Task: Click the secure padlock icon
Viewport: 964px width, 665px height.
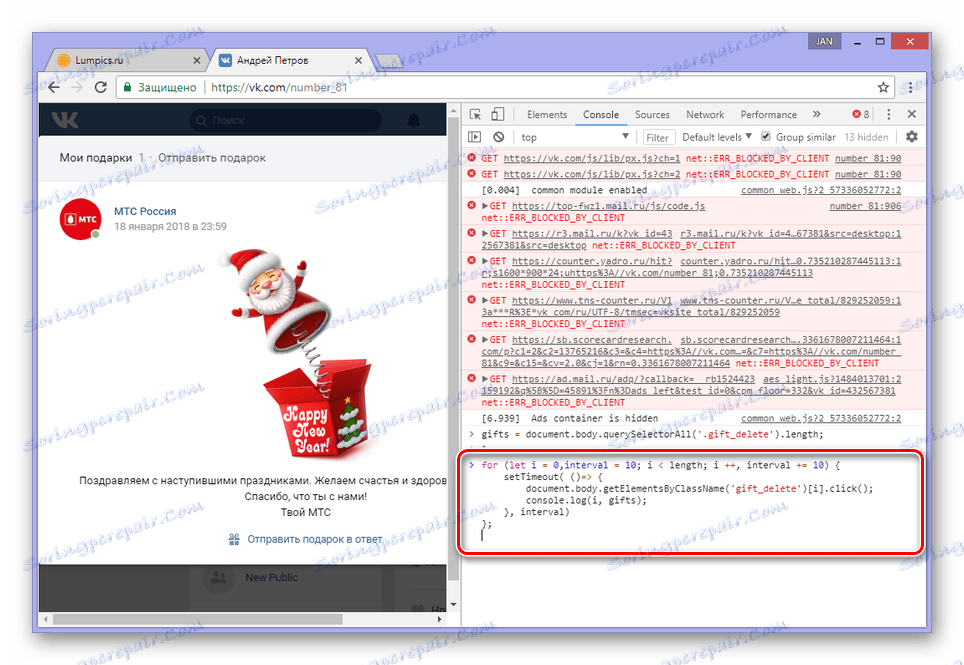Action: pyautogui.click(x=127, y=87)
